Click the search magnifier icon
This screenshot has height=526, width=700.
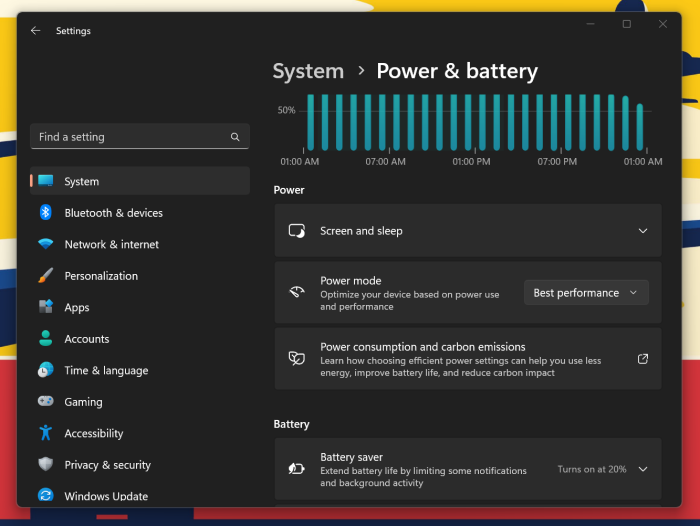click(x=235, y=137)
